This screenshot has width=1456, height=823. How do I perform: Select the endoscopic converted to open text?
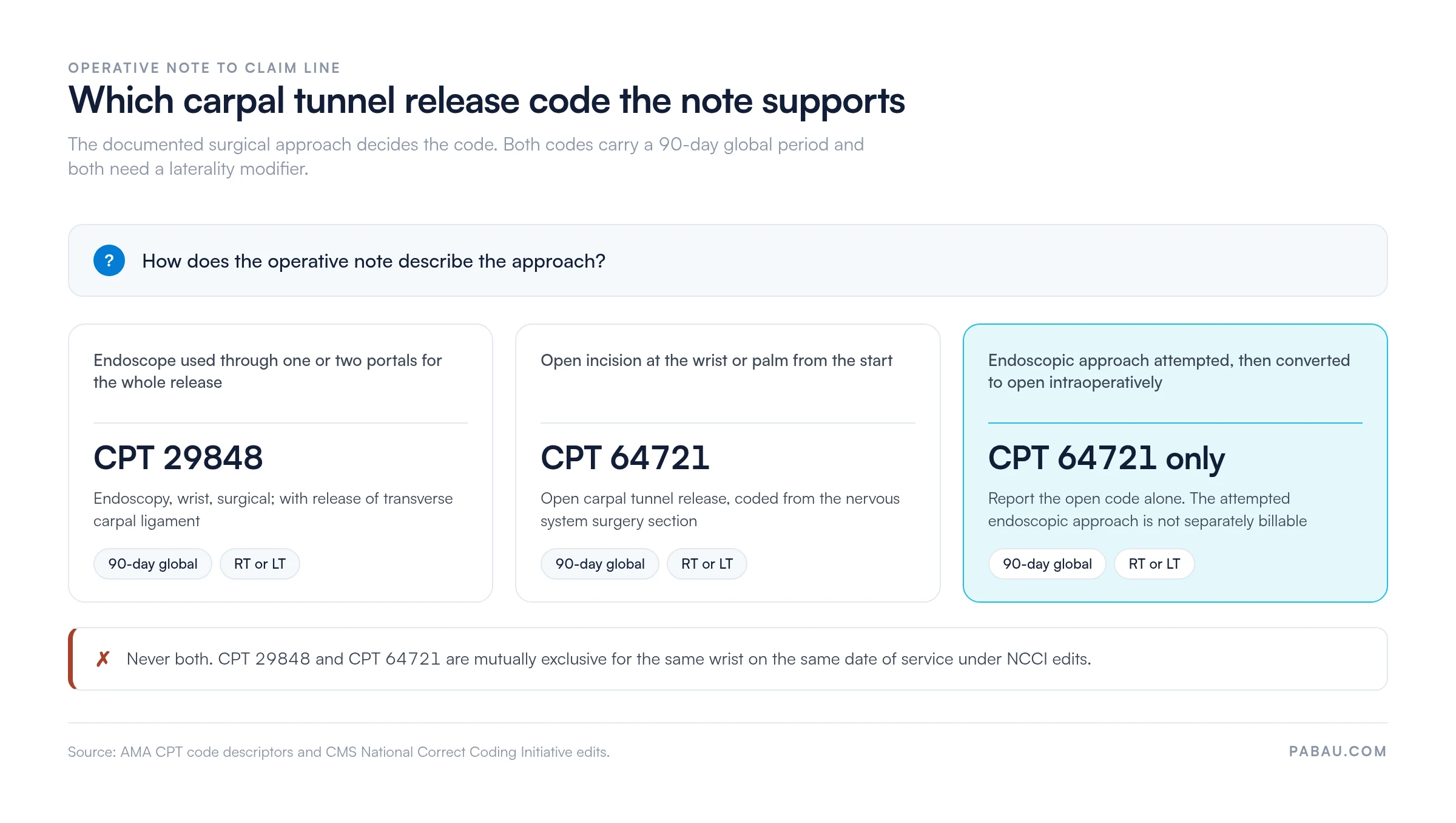[x=1169, y=371]
